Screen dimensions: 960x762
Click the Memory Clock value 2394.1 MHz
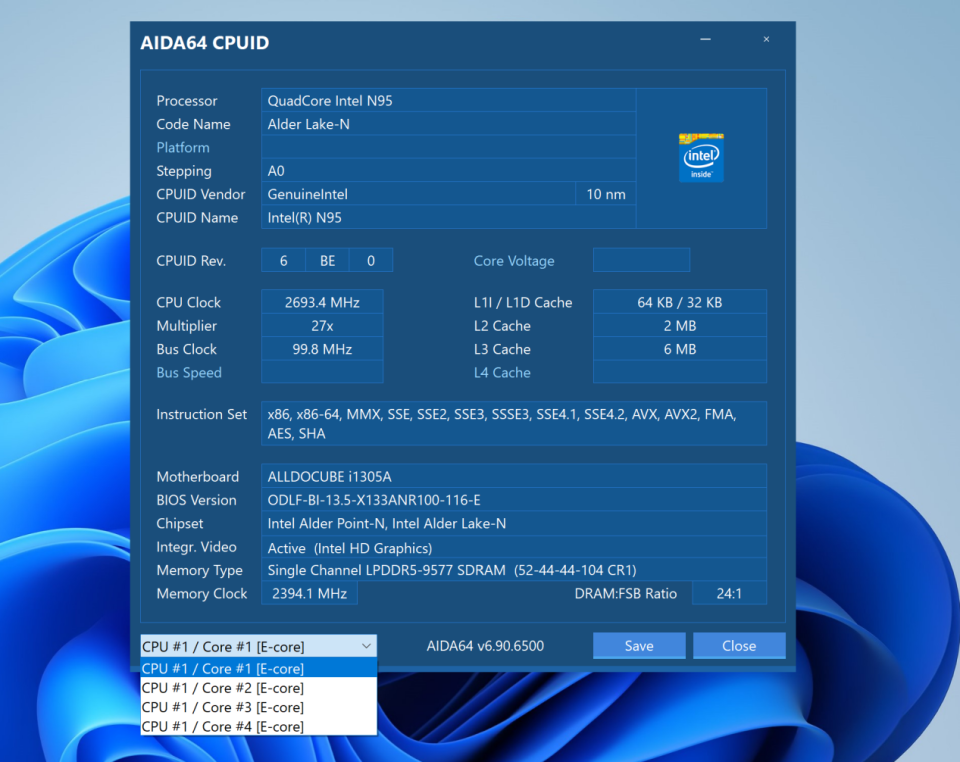click(309, 593)
